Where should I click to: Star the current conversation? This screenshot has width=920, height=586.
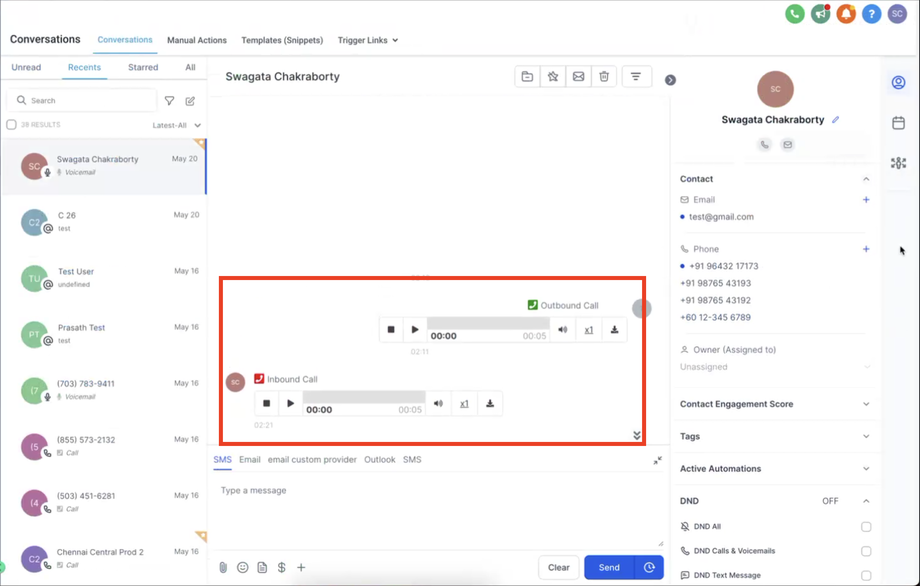point(553,77)
